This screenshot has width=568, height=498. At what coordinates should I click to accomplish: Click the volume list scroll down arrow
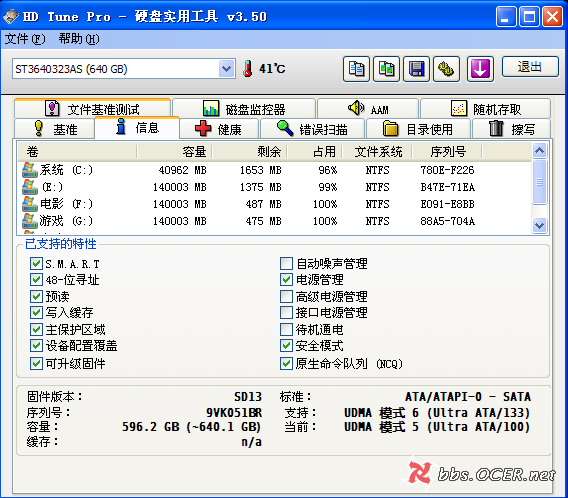pos(539,226)
